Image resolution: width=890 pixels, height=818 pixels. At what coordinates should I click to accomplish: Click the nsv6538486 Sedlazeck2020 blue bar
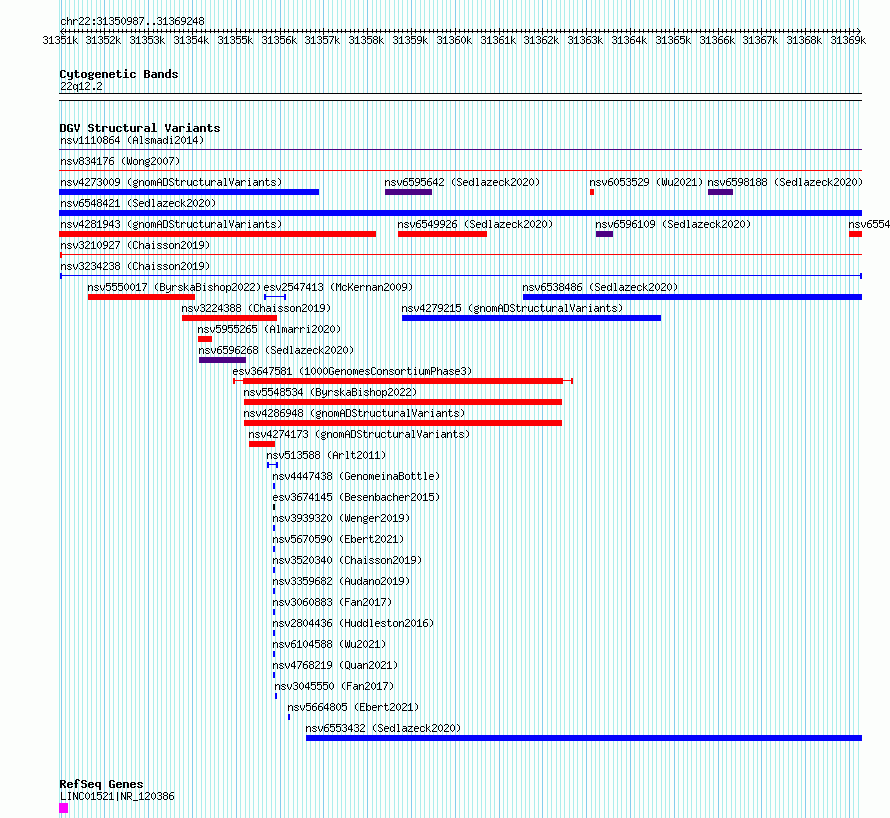(x=692, y=297)
